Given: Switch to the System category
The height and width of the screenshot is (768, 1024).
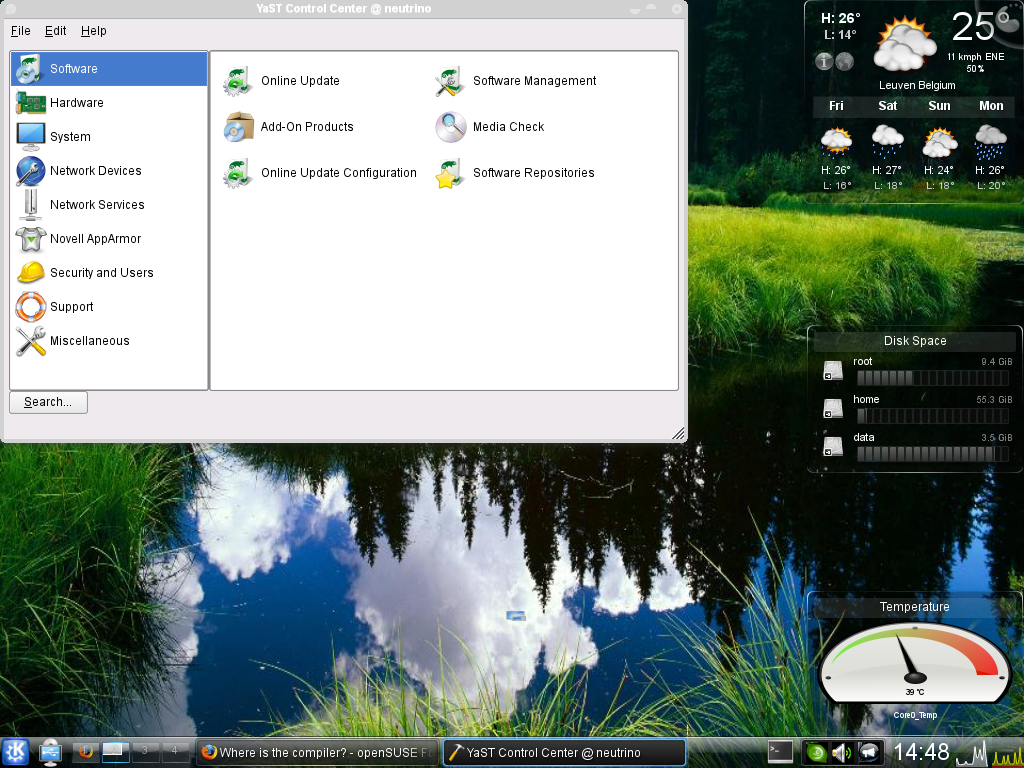Looking at the screenshot, I should pyautogui.click(x=109, y=136).
